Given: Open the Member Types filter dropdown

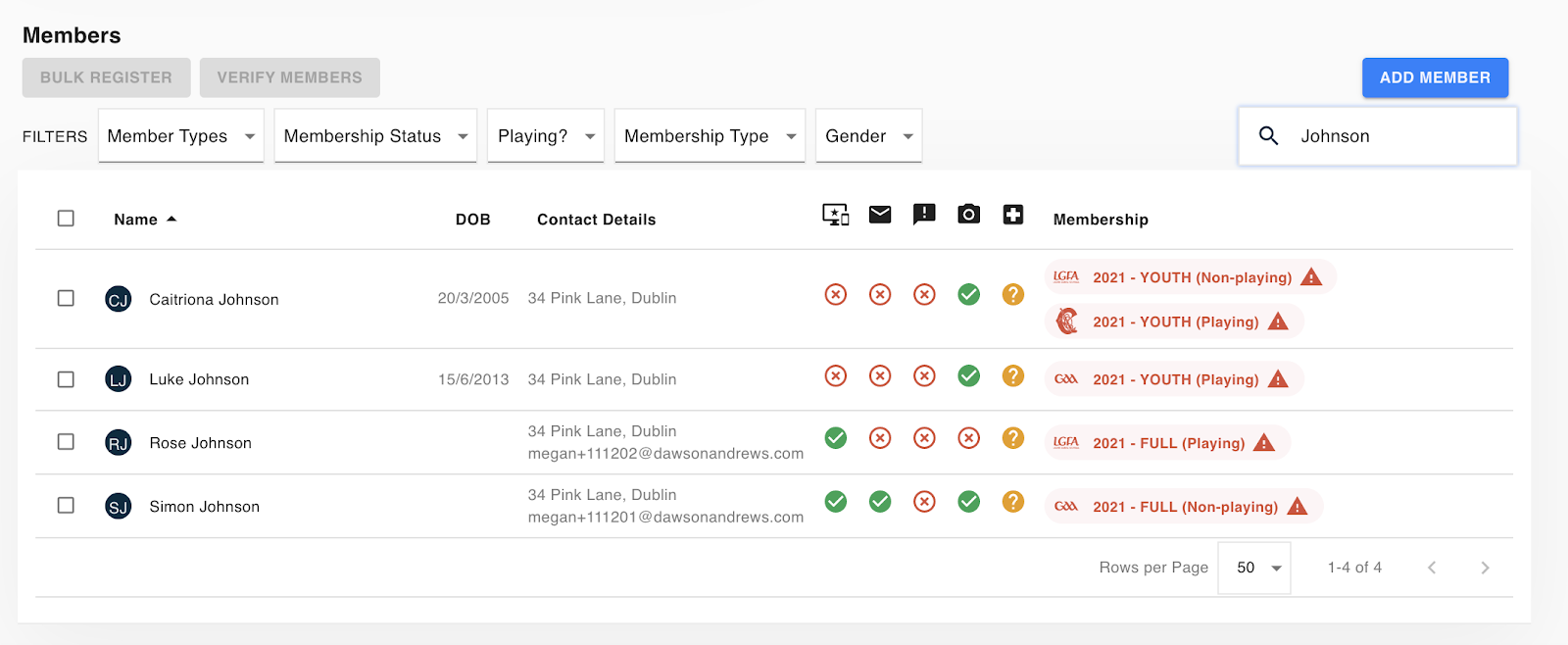Looking at the screenshot, I should (x=181, y=136).
